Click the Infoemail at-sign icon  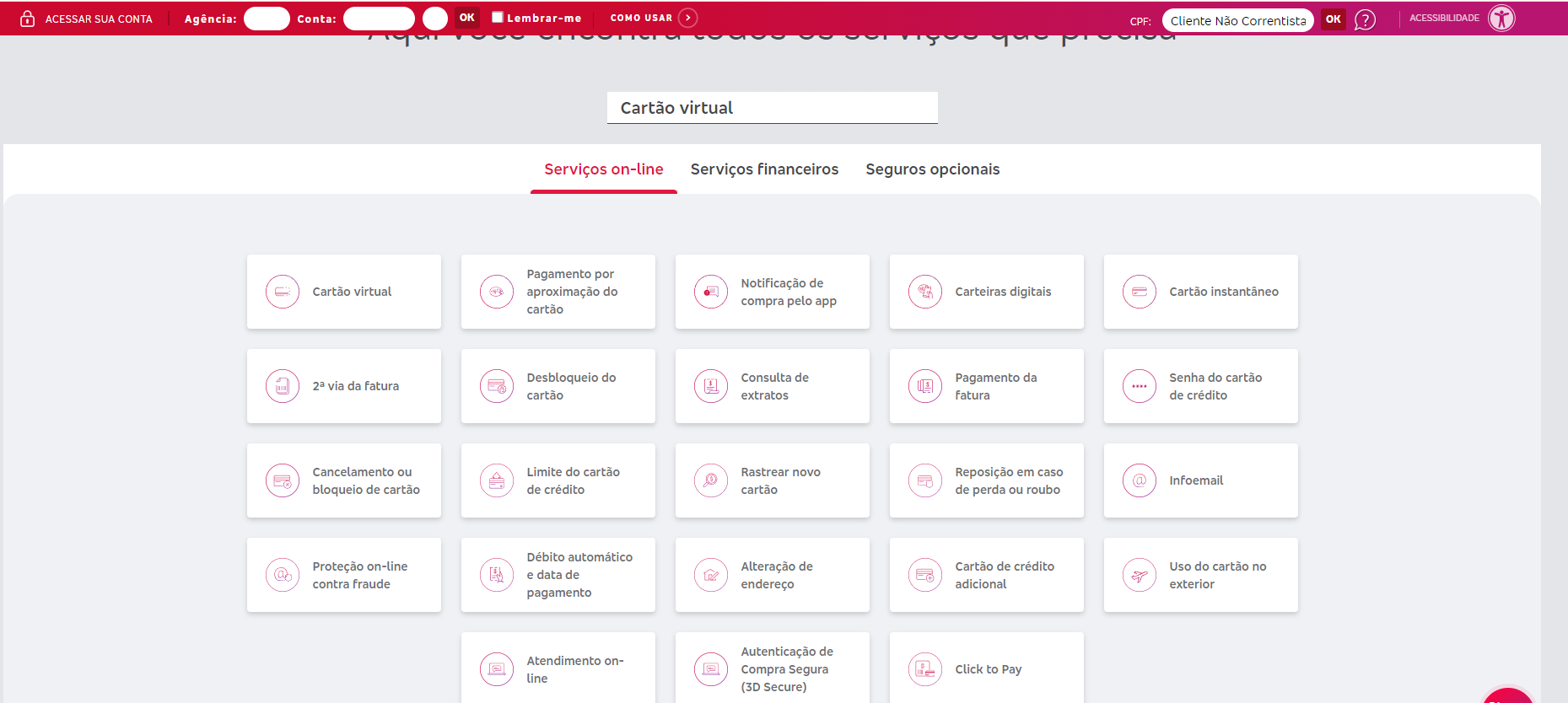(1140, 480)
